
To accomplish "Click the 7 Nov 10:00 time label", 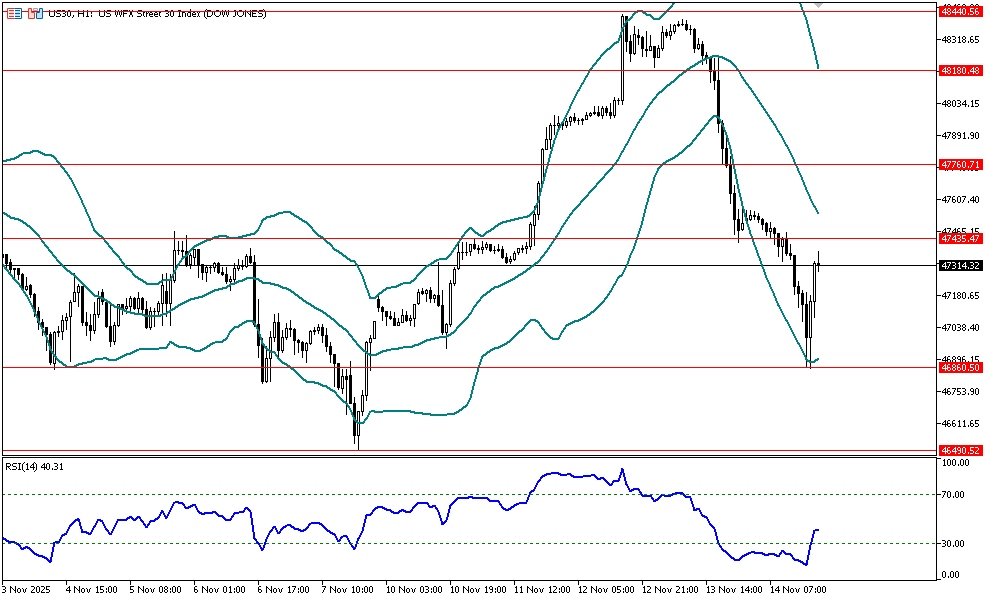I will coord(348,591).
